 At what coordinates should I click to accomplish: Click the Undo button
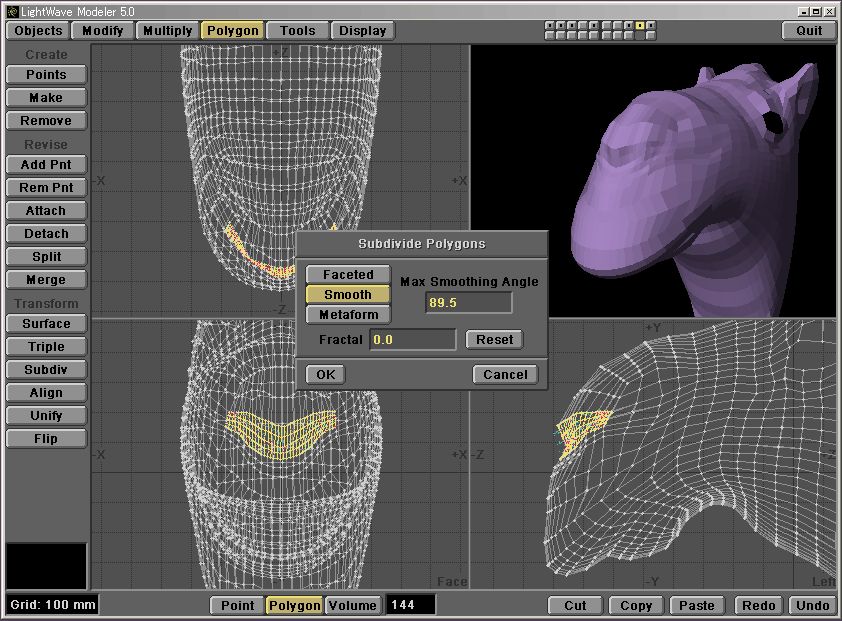pyautogui.click(x=812, y=605)
